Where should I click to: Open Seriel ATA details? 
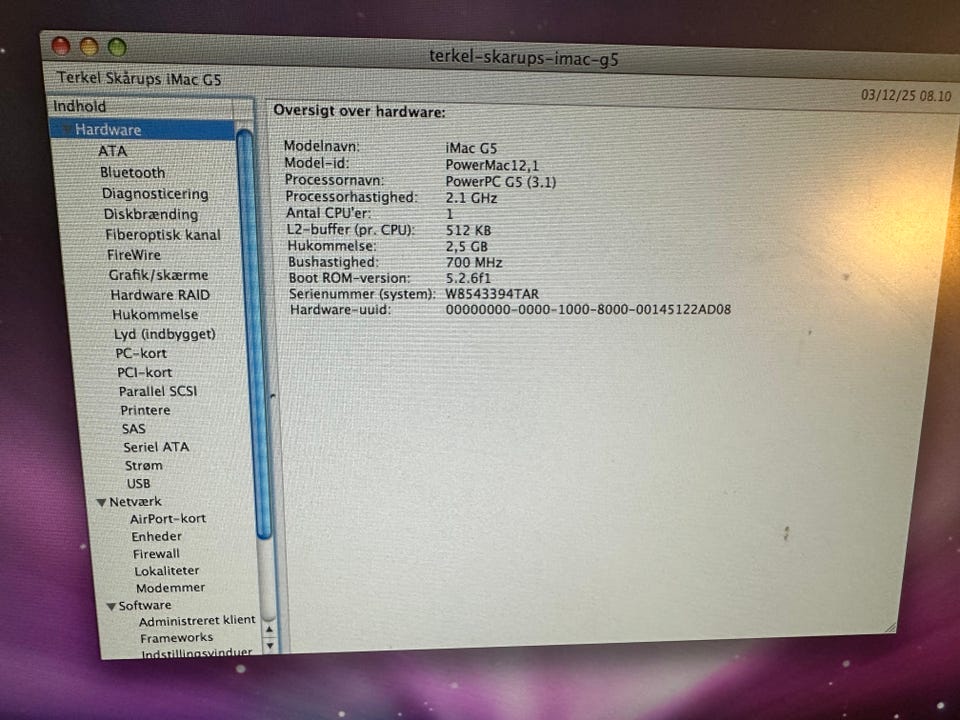[157, 447]
